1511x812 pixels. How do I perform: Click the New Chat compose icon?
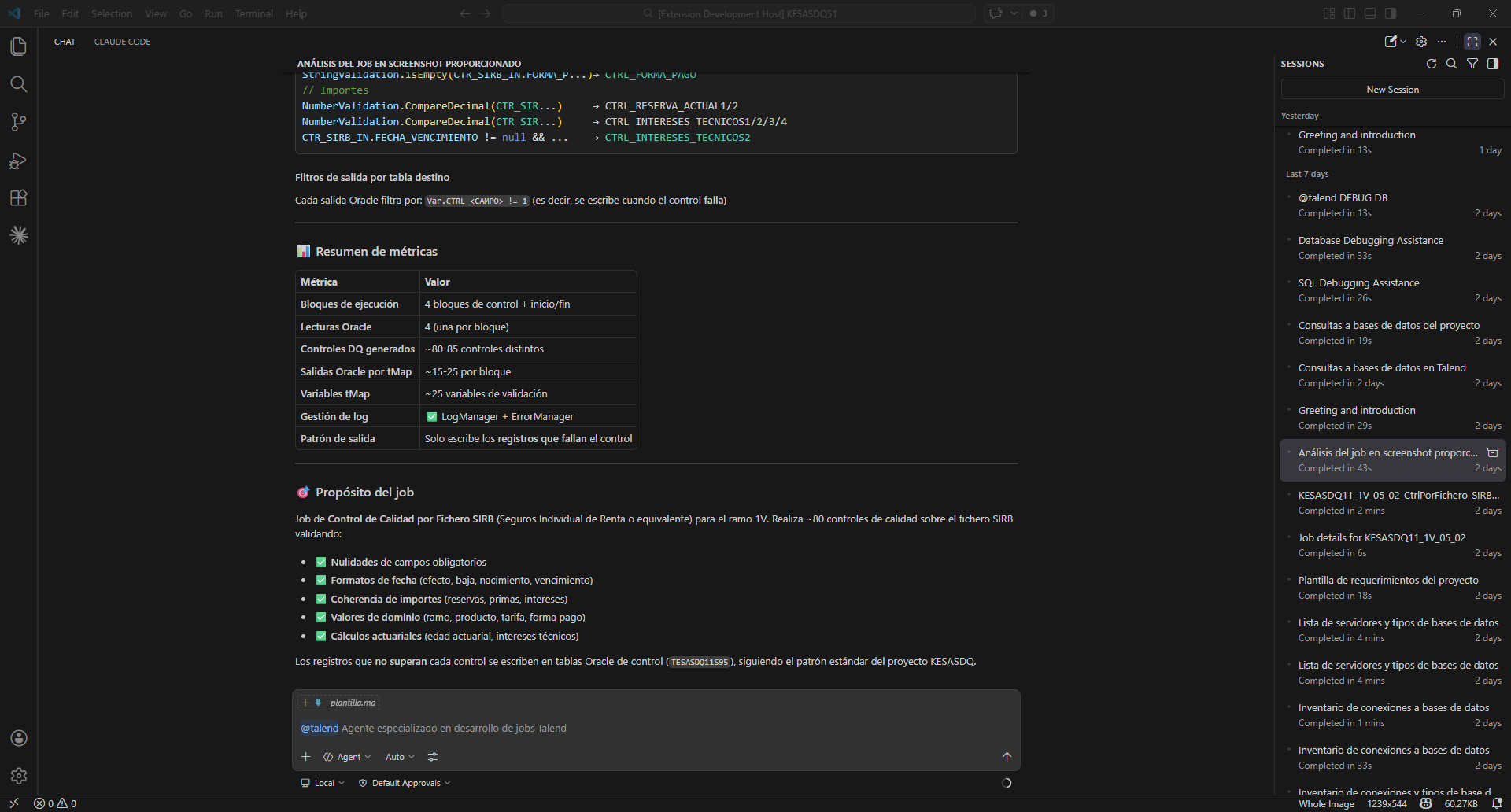1391,42
